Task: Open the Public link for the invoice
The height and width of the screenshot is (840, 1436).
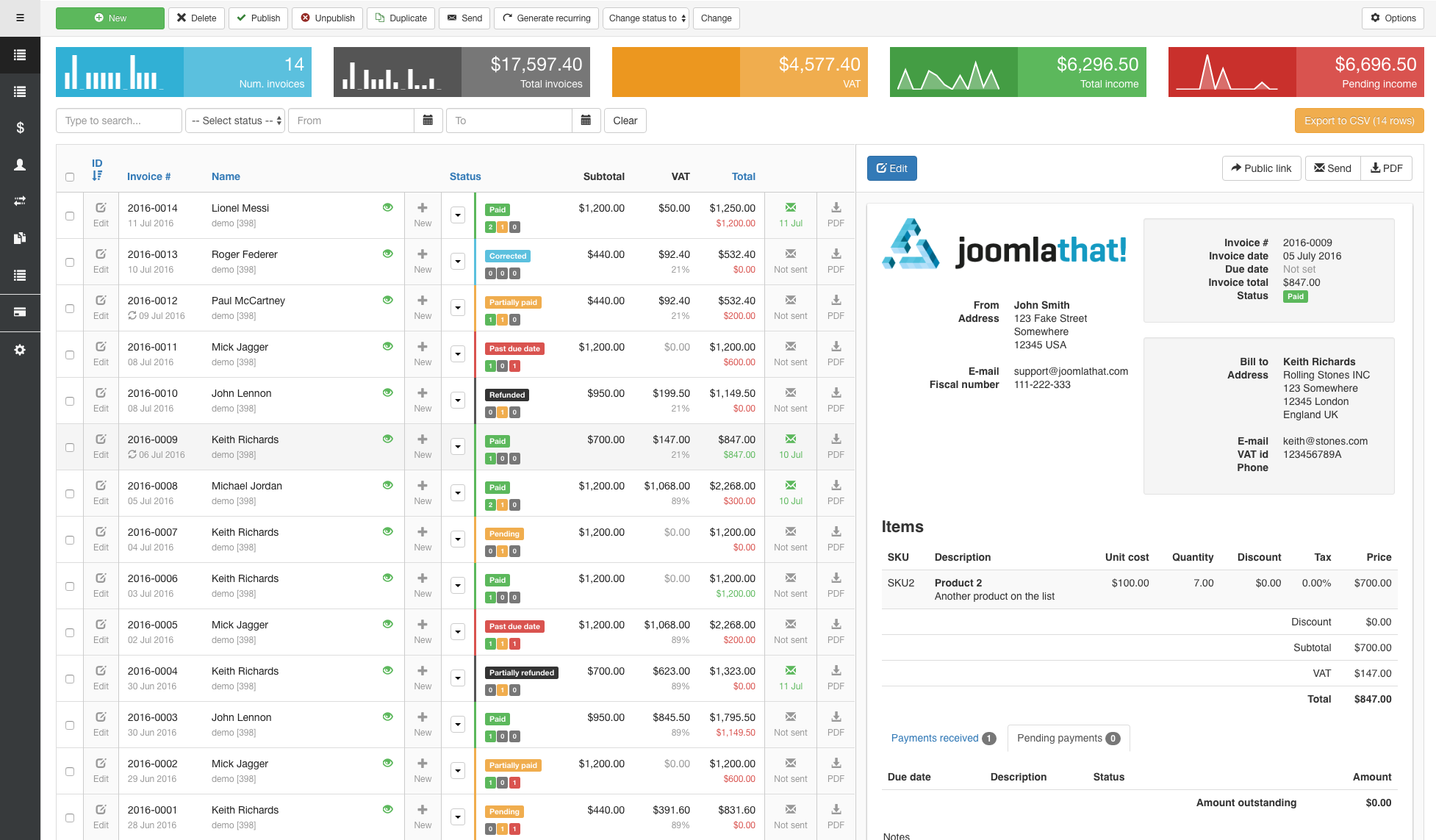Action: 1261,168
